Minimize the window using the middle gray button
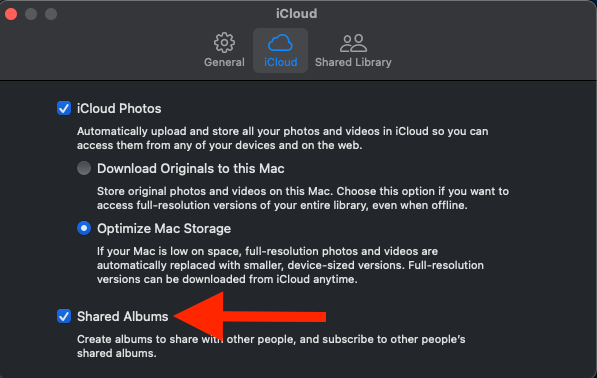 31,14
